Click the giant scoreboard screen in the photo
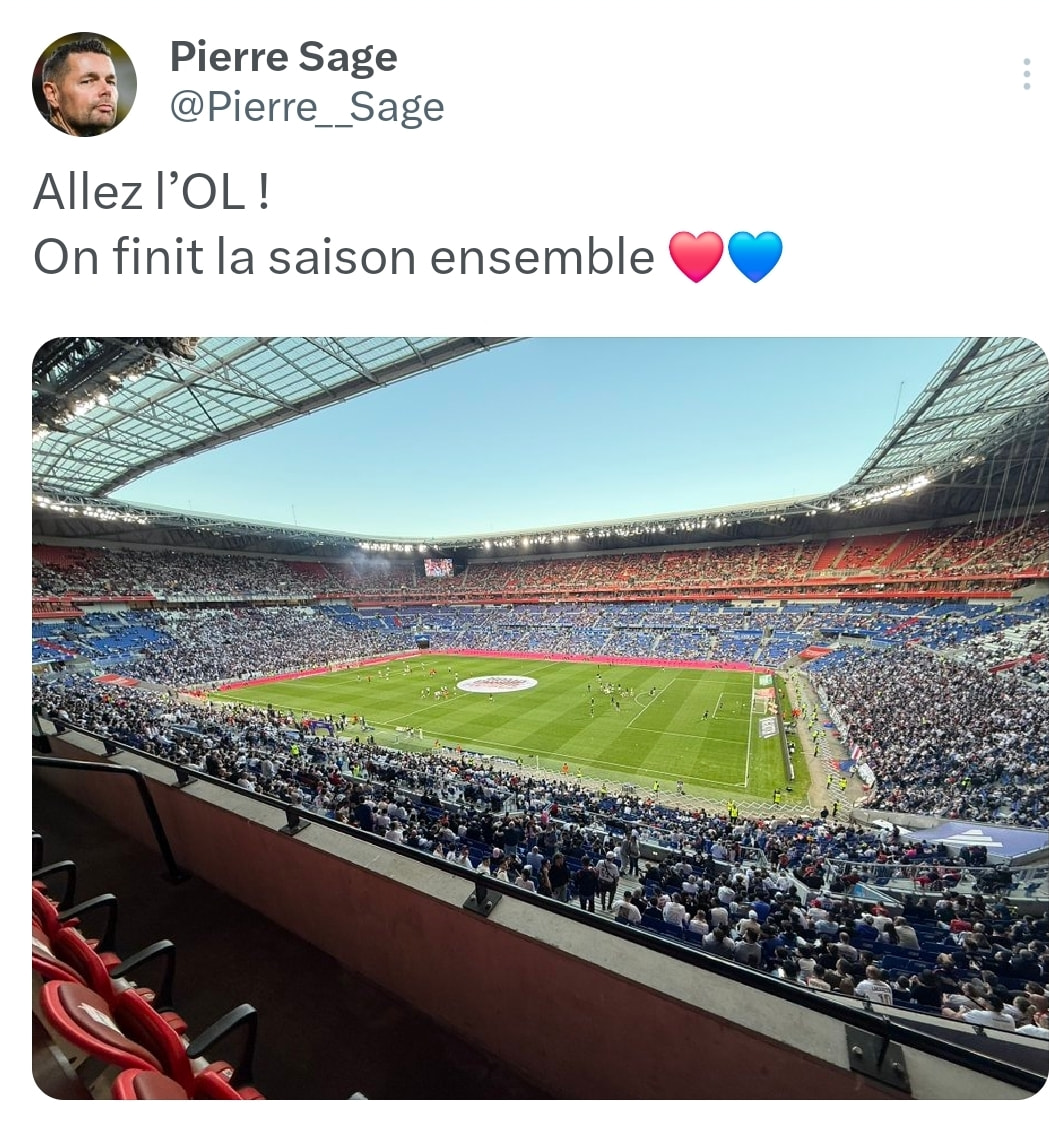This screenshot has height=1128, width=1049. (438, 568)
